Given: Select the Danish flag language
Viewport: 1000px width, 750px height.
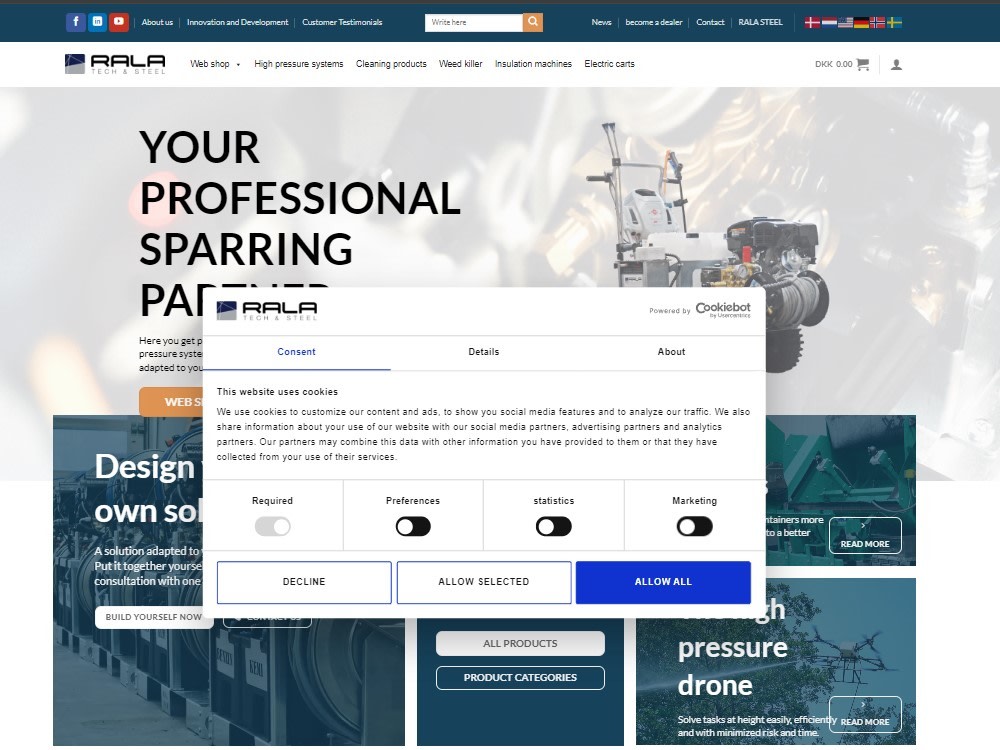Looking at the screenshot, I should pyautogui.click(x=812, y=22).
